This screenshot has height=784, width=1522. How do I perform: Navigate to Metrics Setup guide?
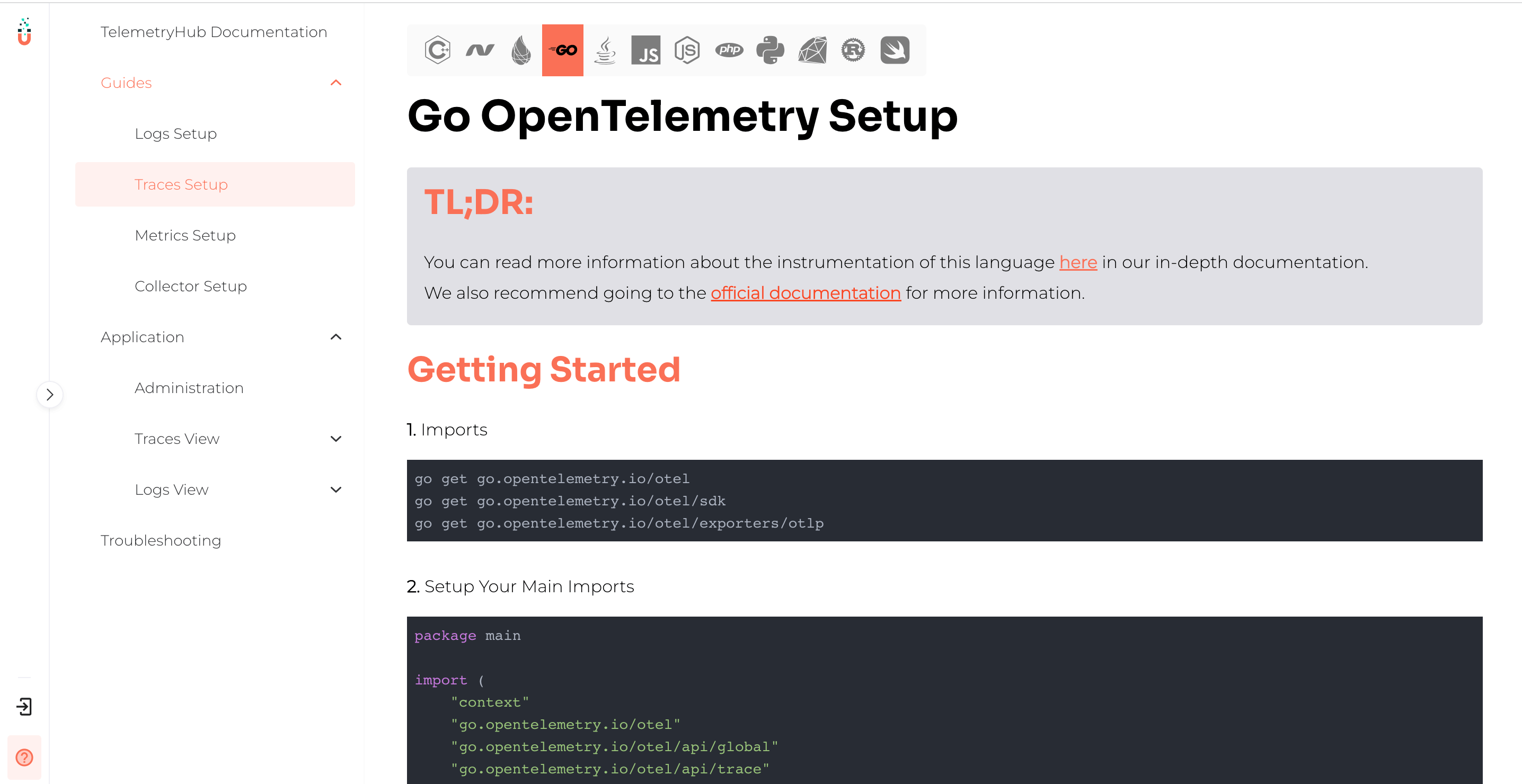point(184,235)
